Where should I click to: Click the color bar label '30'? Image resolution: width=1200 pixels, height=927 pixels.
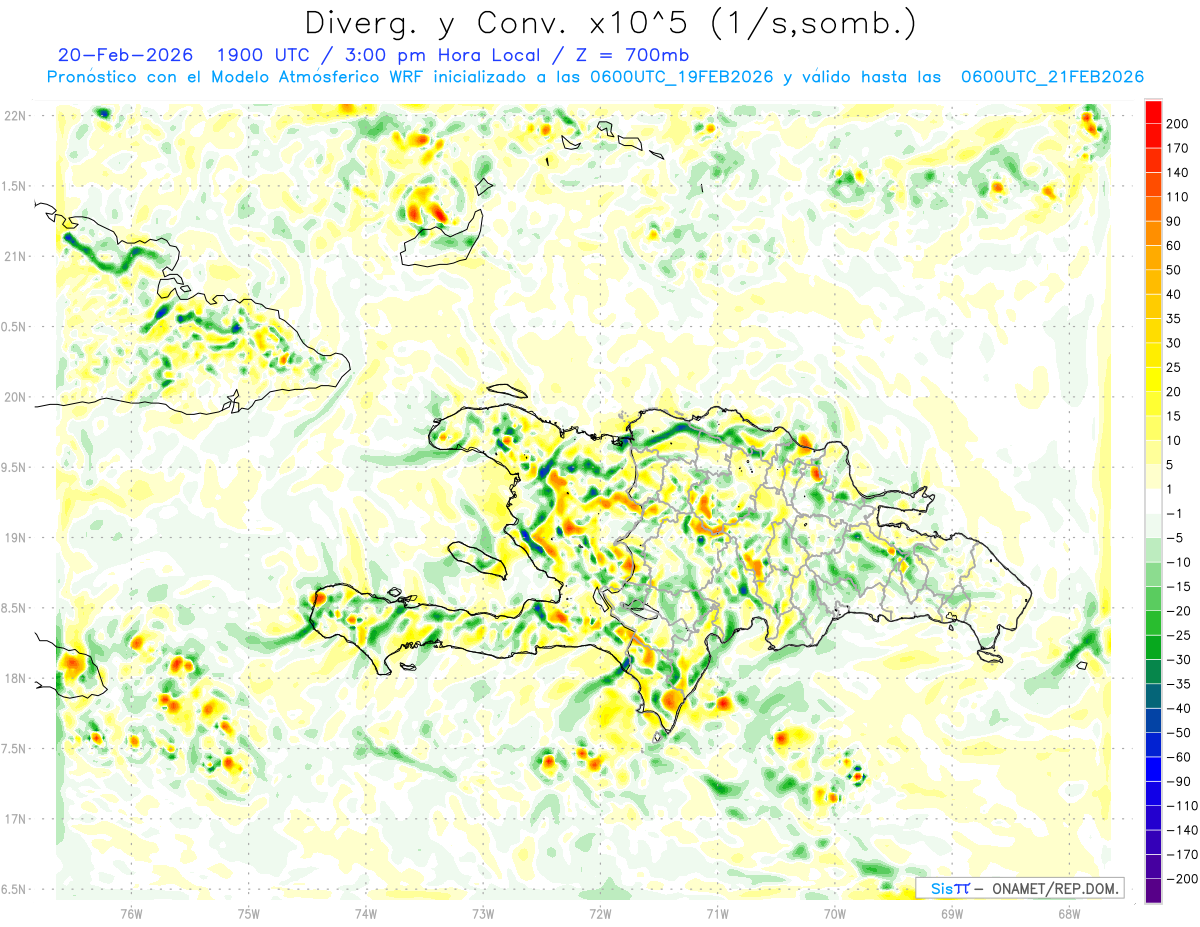pos(1175,343)
